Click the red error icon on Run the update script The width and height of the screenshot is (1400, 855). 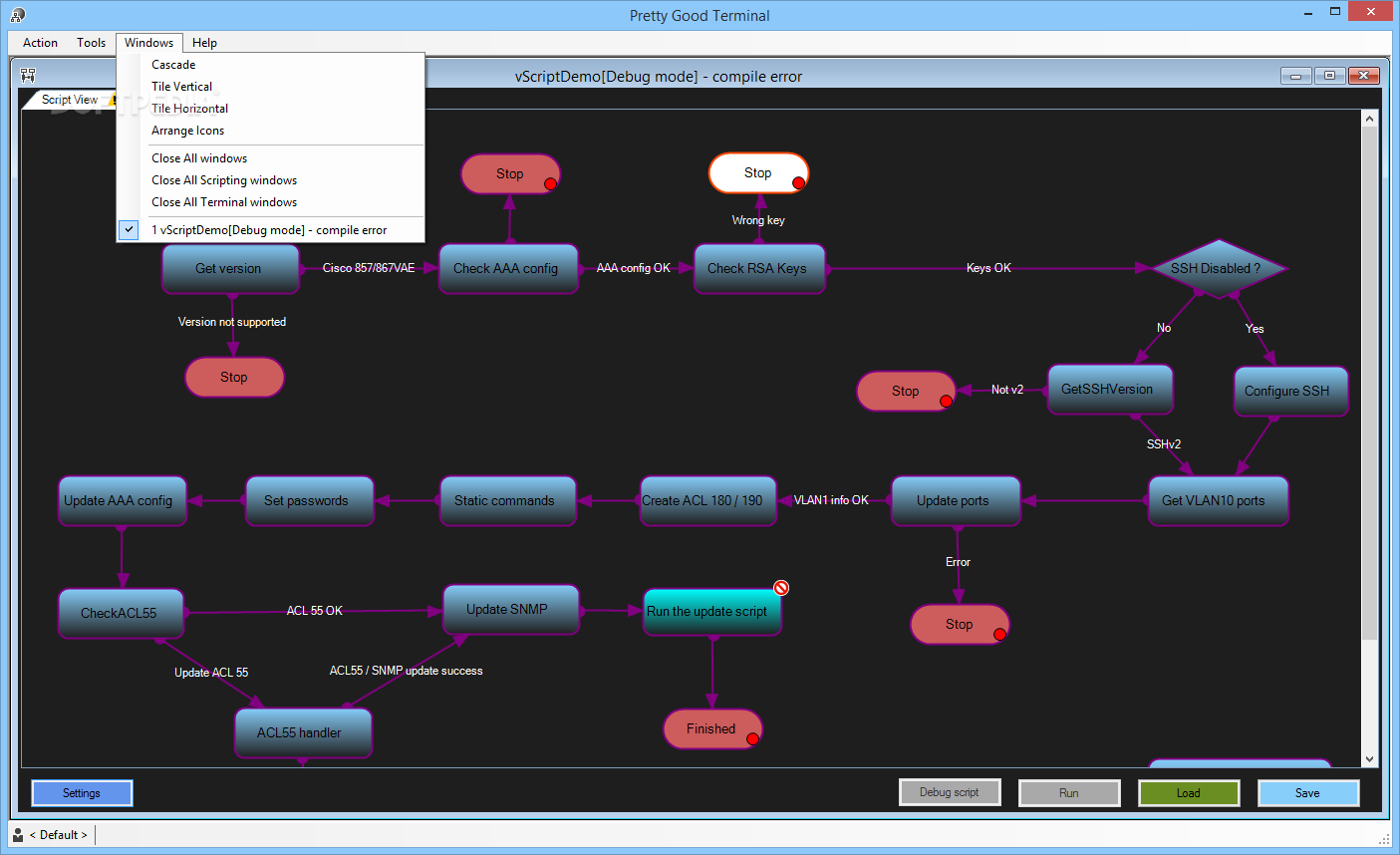tap(781, 588)
